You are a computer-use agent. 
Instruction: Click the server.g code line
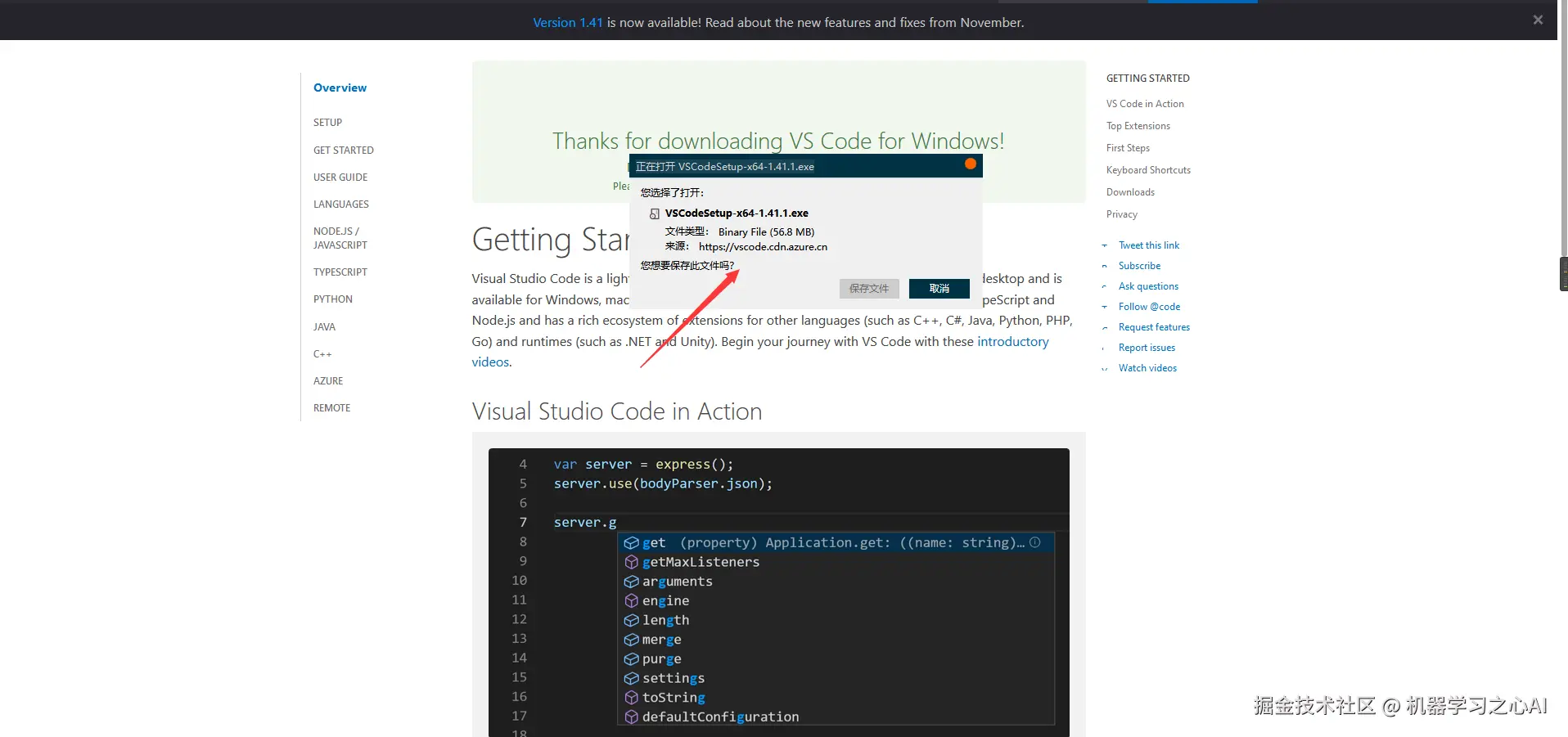pos(585,523)
